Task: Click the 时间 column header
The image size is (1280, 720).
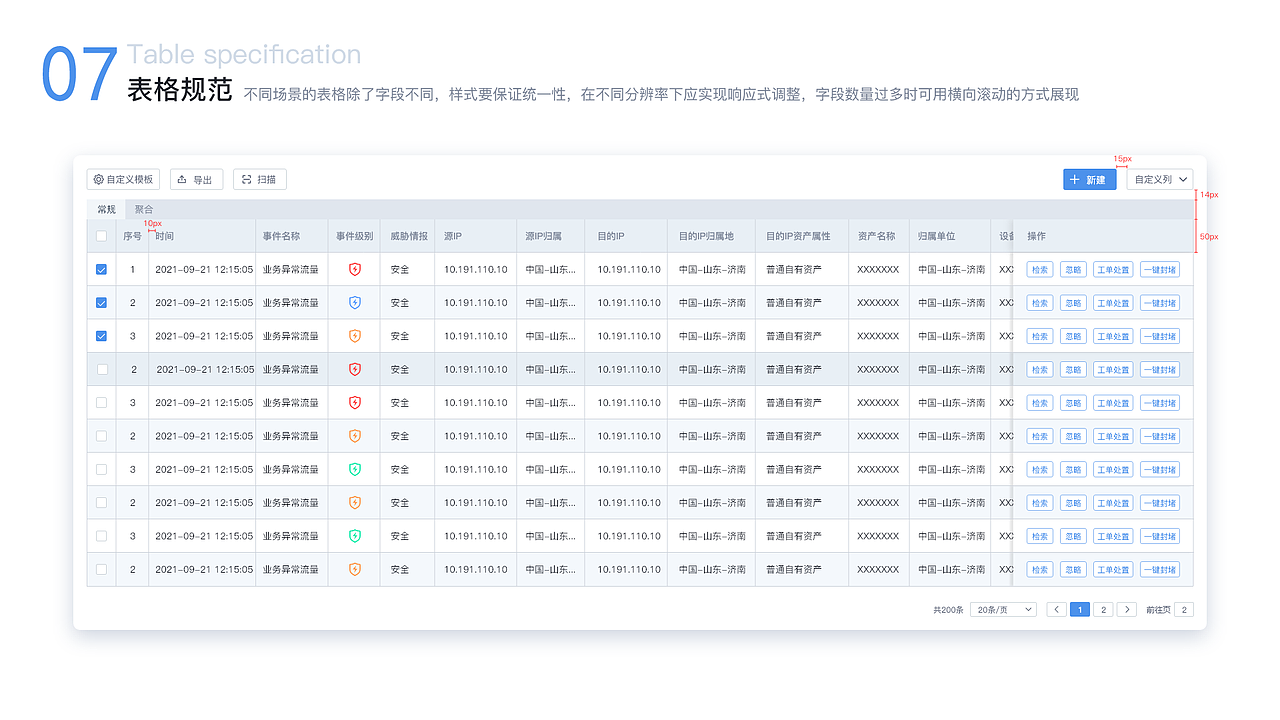Action: (x=164, y=236)
